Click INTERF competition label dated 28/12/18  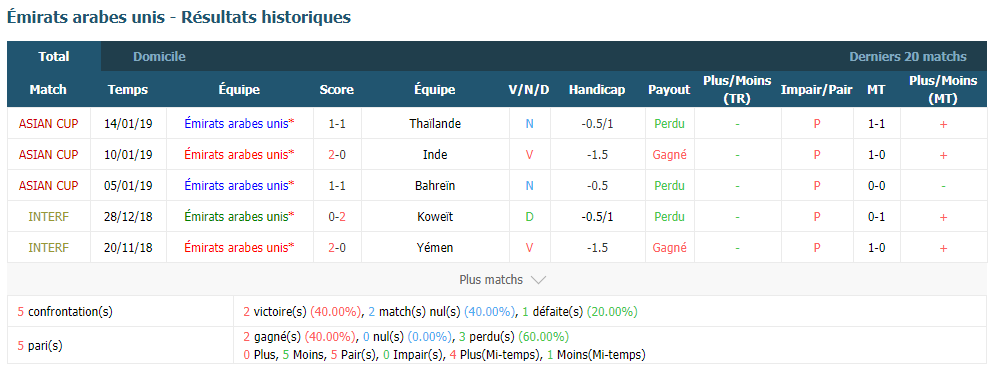pos(49,217)
